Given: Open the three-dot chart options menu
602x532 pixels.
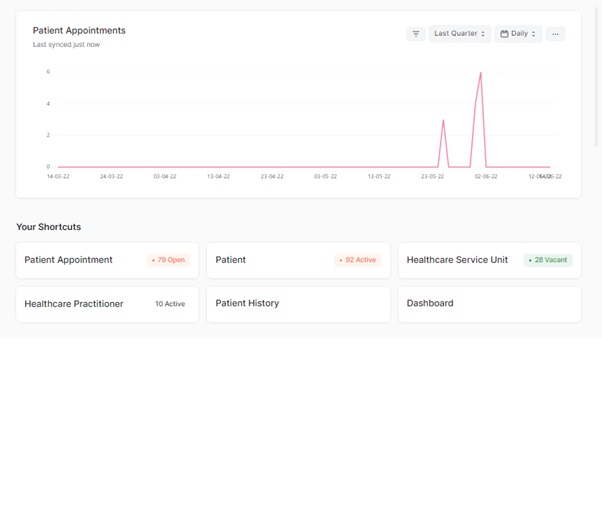Looking at the screenshot, I should pos(556,34).
